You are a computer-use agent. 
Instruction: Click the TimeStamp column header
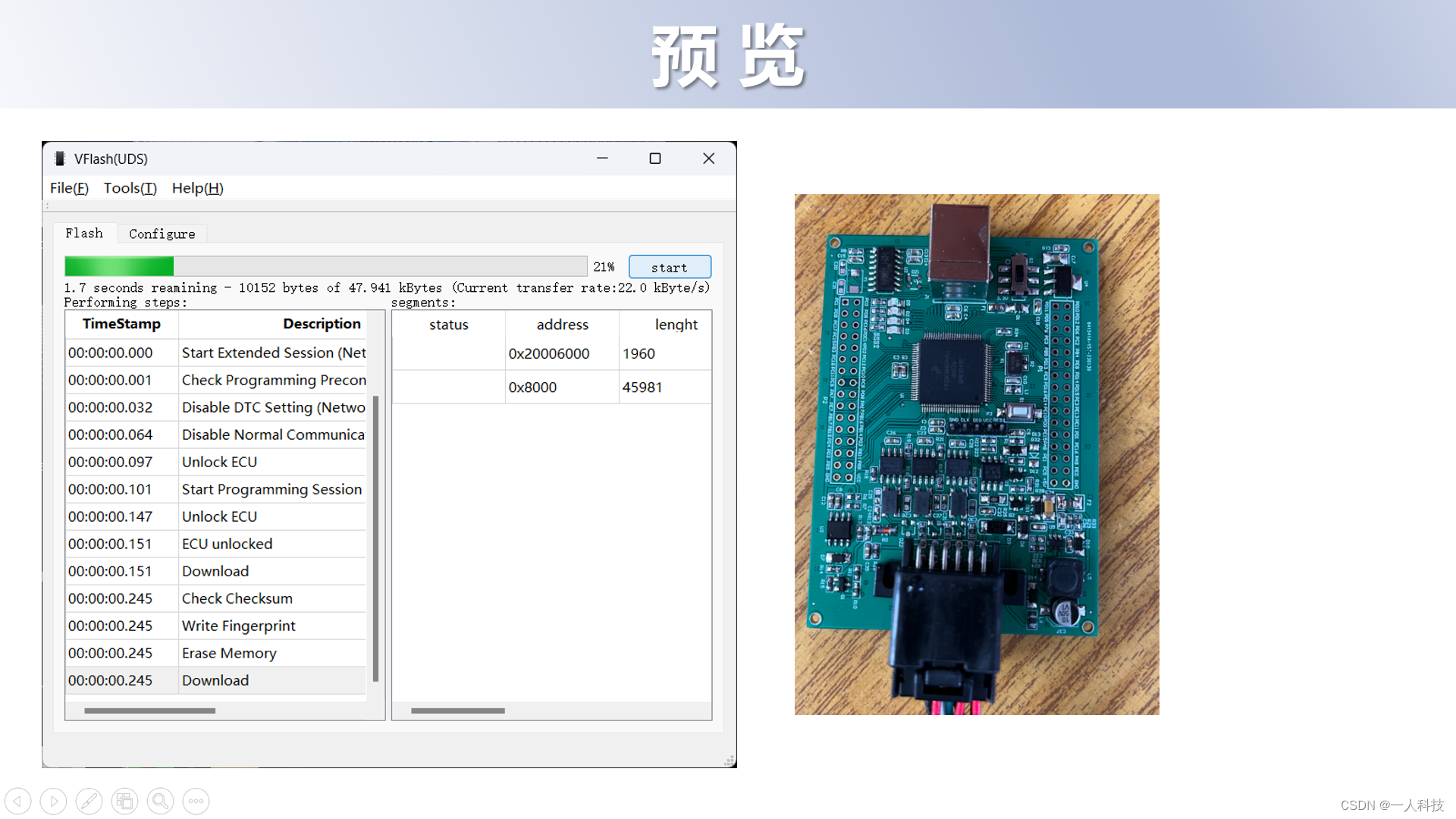click(121, 324)
